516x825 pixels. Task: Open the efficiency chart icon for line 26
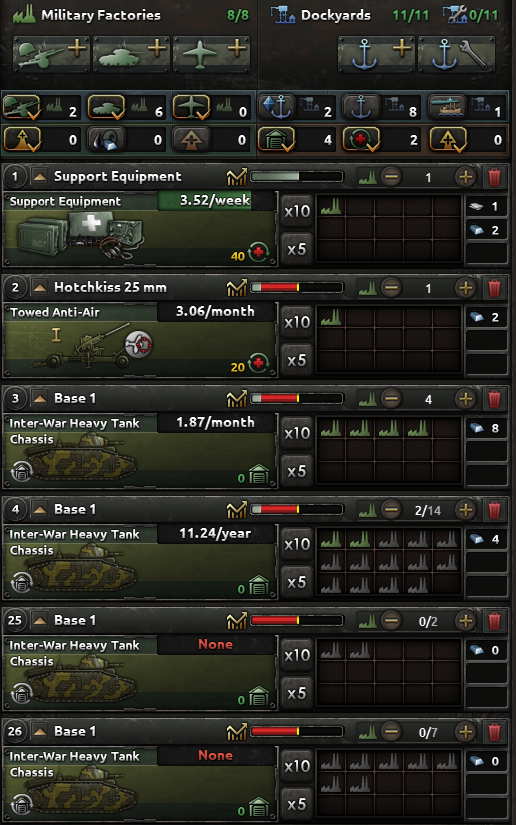(x=237, y=732)
